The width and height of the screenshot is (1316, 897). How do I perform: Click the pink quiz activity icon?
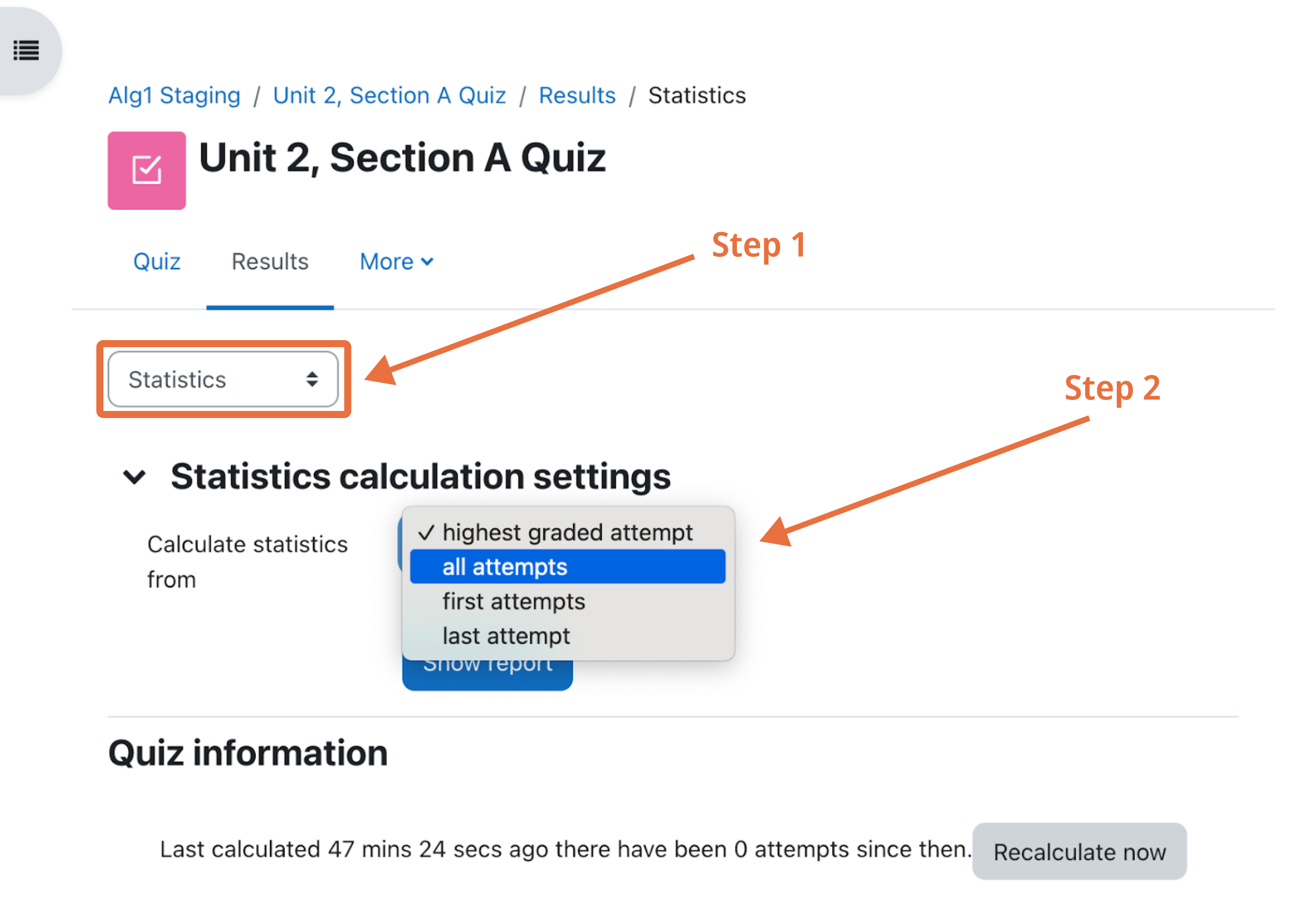point(147,170)
